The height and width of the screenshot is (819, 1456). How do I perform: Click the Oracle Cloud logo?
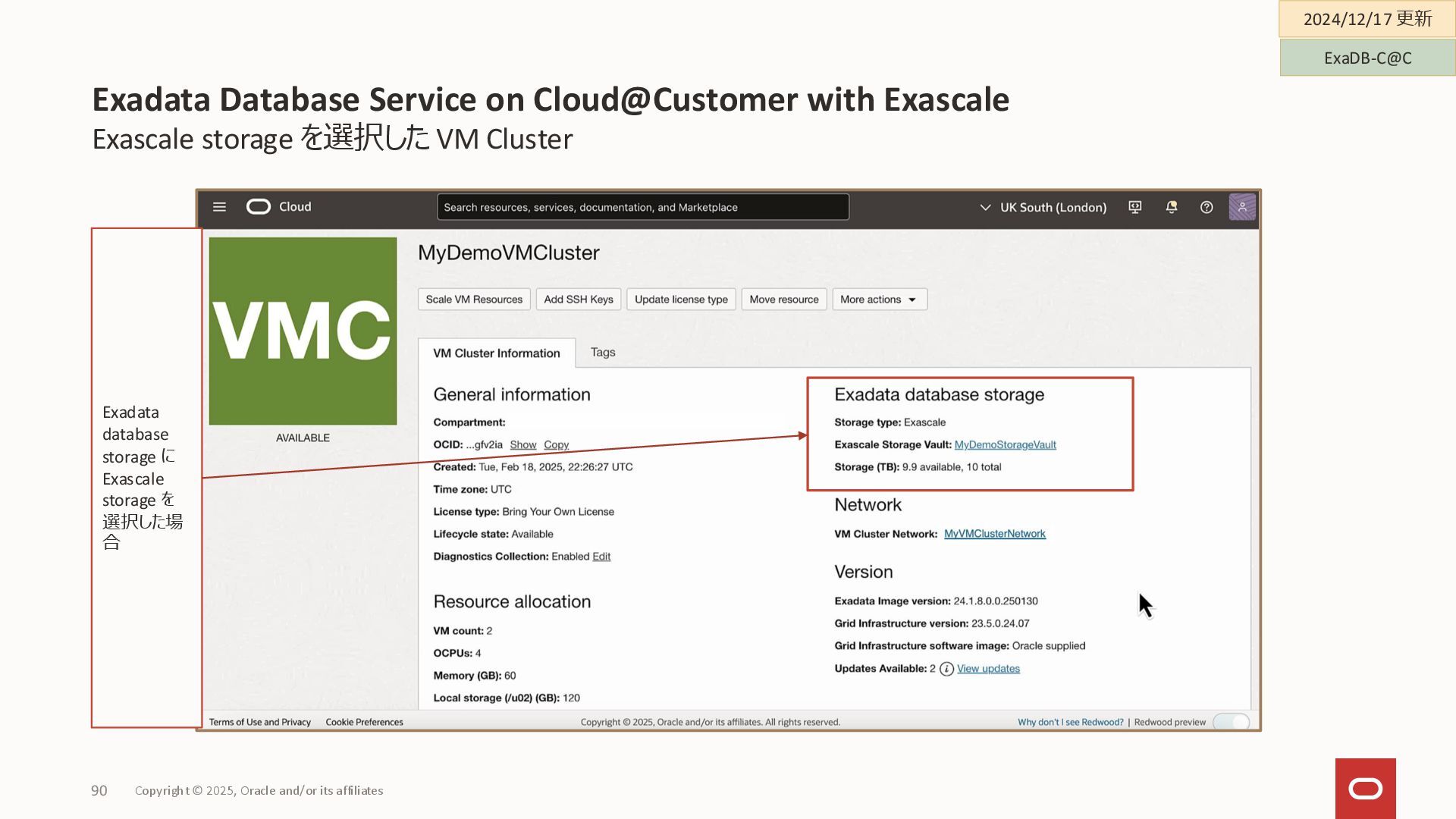click(x=279, y=207)
